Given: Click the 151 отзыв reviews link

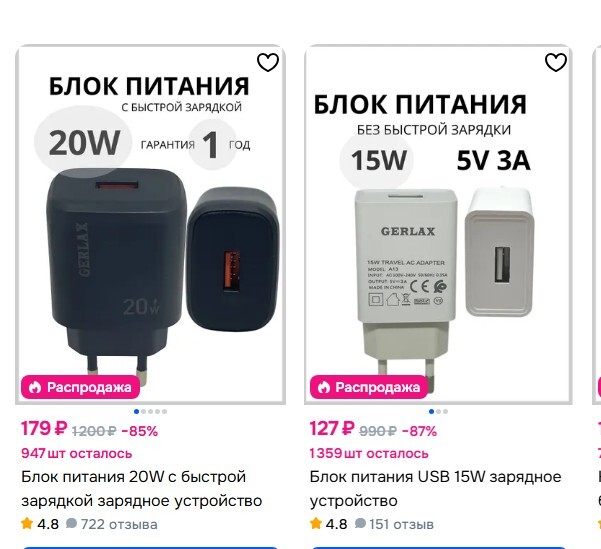Looking at the screenshot, I should [401, 524].
